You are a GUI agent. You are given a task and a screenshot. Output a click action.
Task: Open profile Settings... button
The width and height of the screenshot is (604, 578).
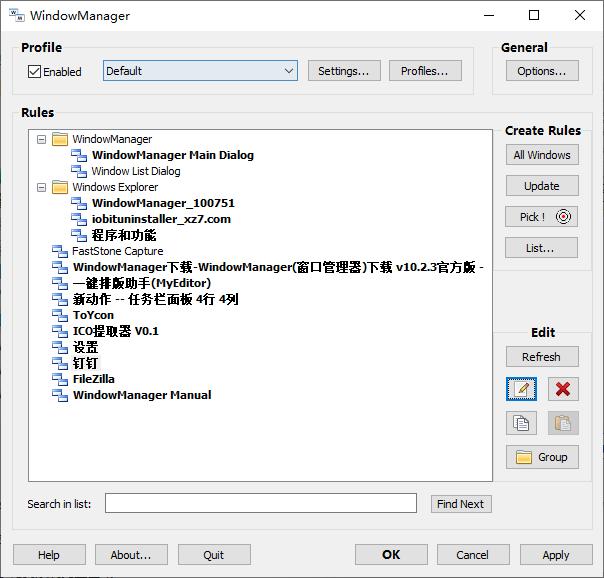[344, 71]
